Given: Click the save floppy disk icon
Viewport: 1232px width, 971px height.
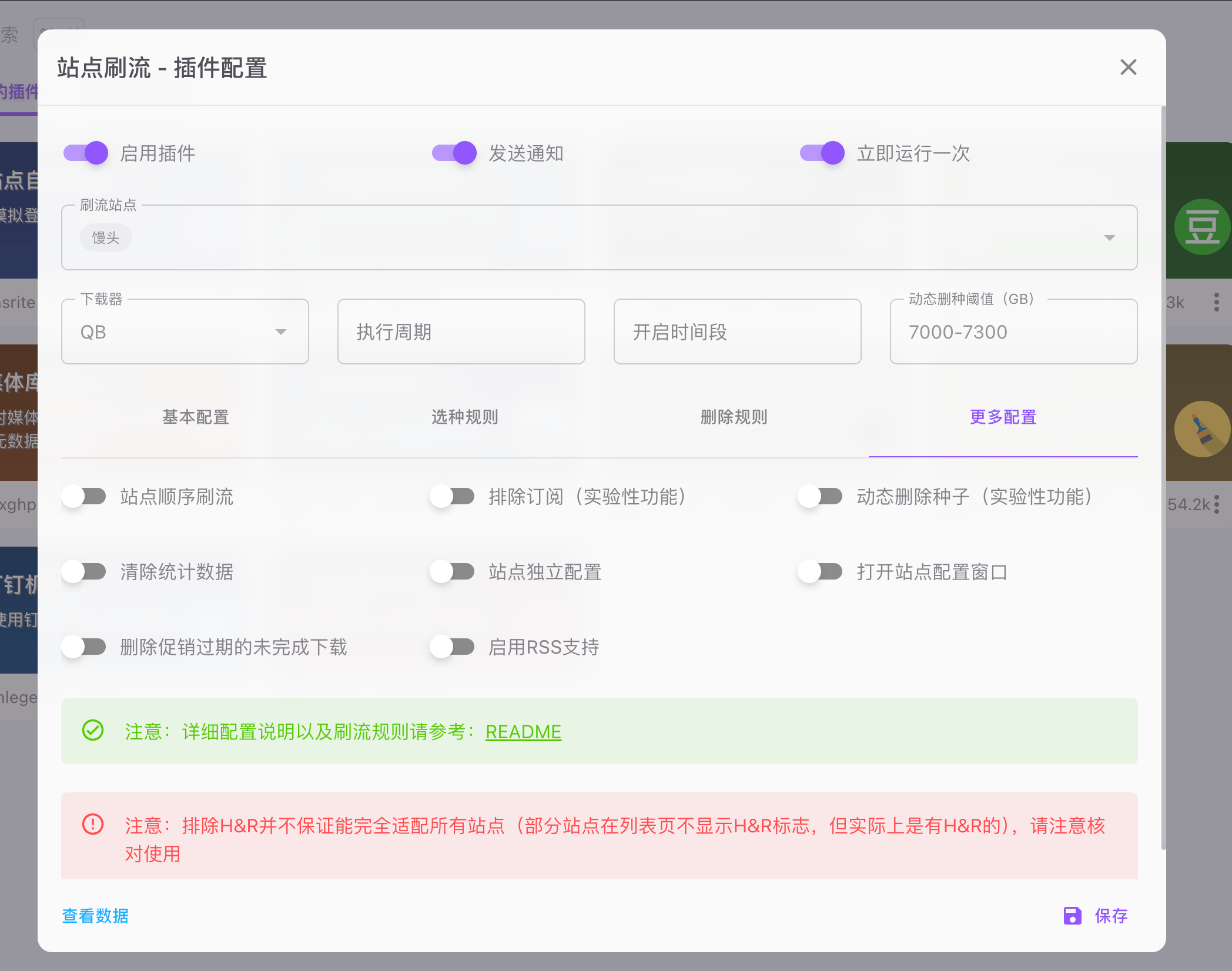Looking at the screenshot, I should (1072, 915).
